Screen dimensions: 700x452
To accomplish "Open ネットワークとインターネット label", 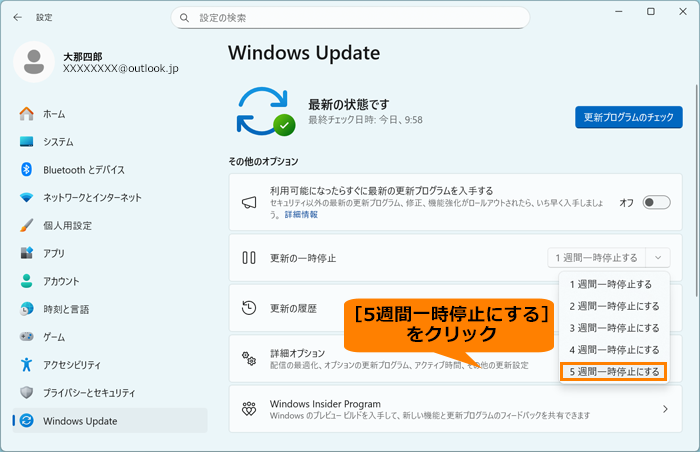I will (x=92, y=197).
